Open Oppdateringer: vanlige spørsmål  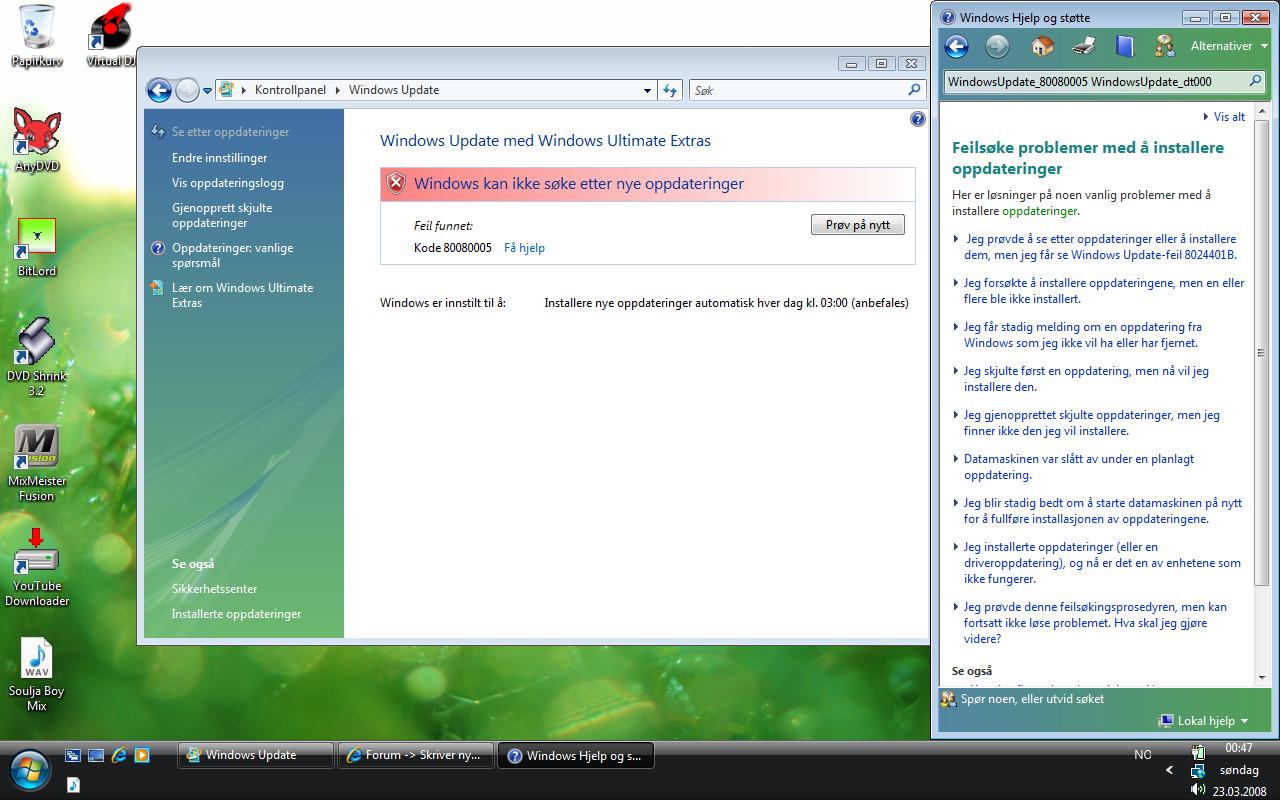pos(233,256)
